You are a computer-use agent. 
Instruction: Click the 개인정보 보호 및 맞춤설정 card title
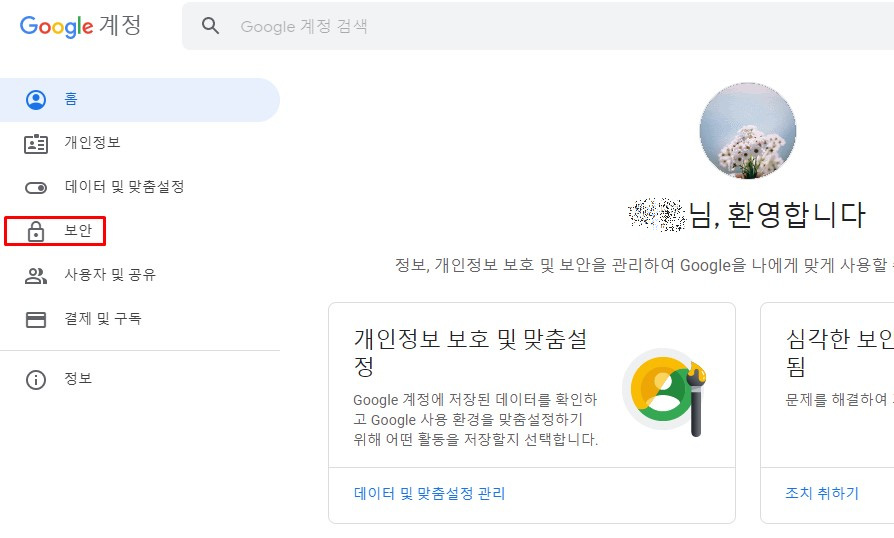click(x=470, y=352)
